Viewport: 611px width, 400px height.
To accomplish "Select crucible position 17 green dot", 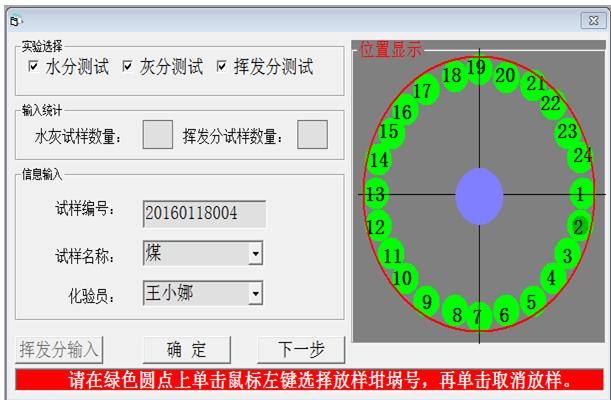I will click(x=425, y=90).
